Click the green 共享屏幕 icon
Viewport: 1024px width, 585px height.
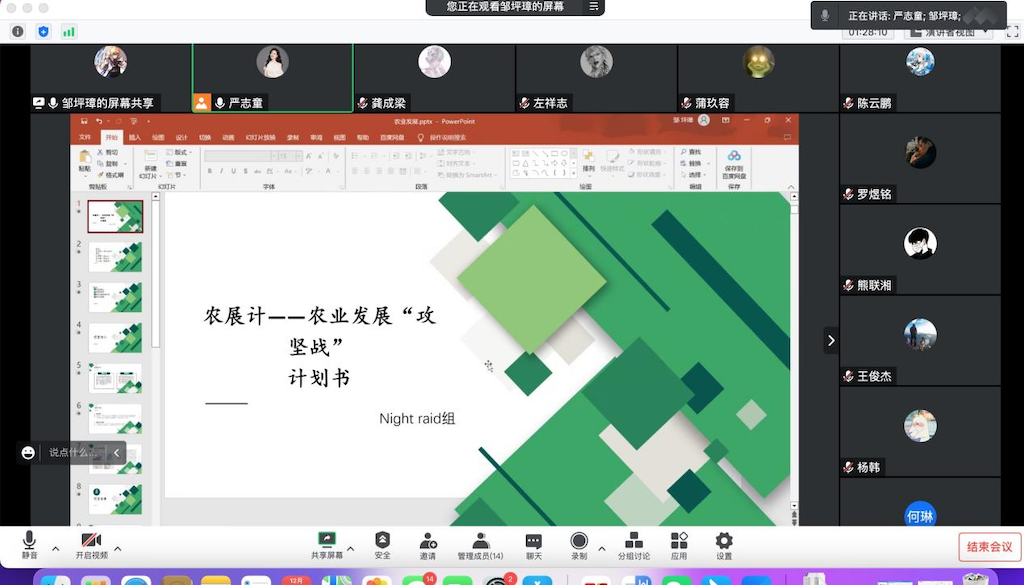click(327, 540)
